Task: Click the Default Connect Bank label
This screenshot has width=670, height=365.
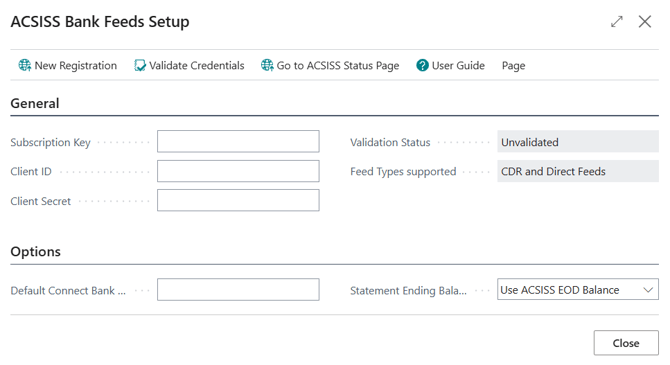Action: (68, 291)
